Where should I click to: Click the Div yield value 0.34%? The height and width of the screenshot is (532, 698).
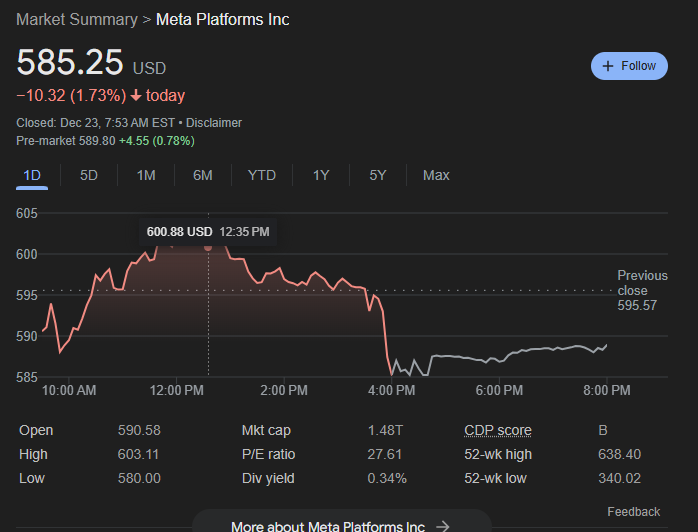pos(387,479)
